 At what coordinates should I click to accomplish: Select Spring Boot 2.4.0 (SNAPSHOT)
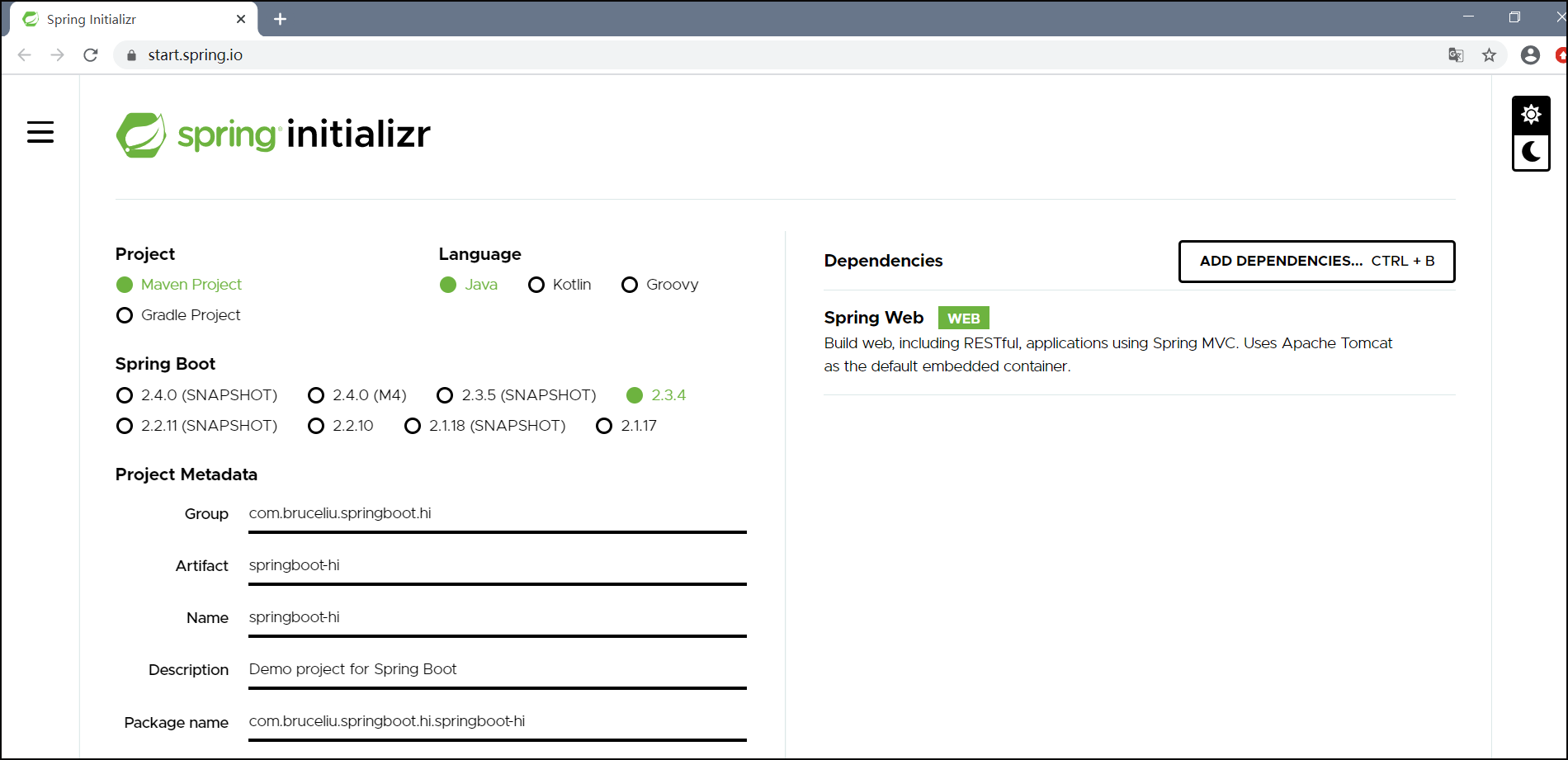click(196, 395)
